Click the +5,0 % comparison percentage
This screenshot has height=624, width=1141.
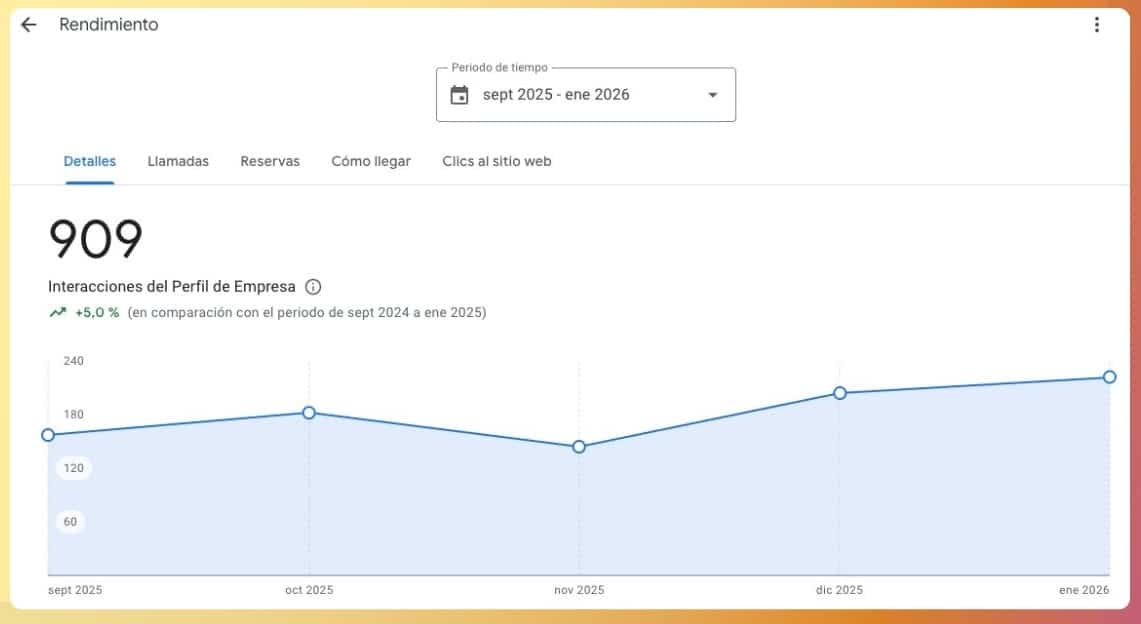click(97, 312)
